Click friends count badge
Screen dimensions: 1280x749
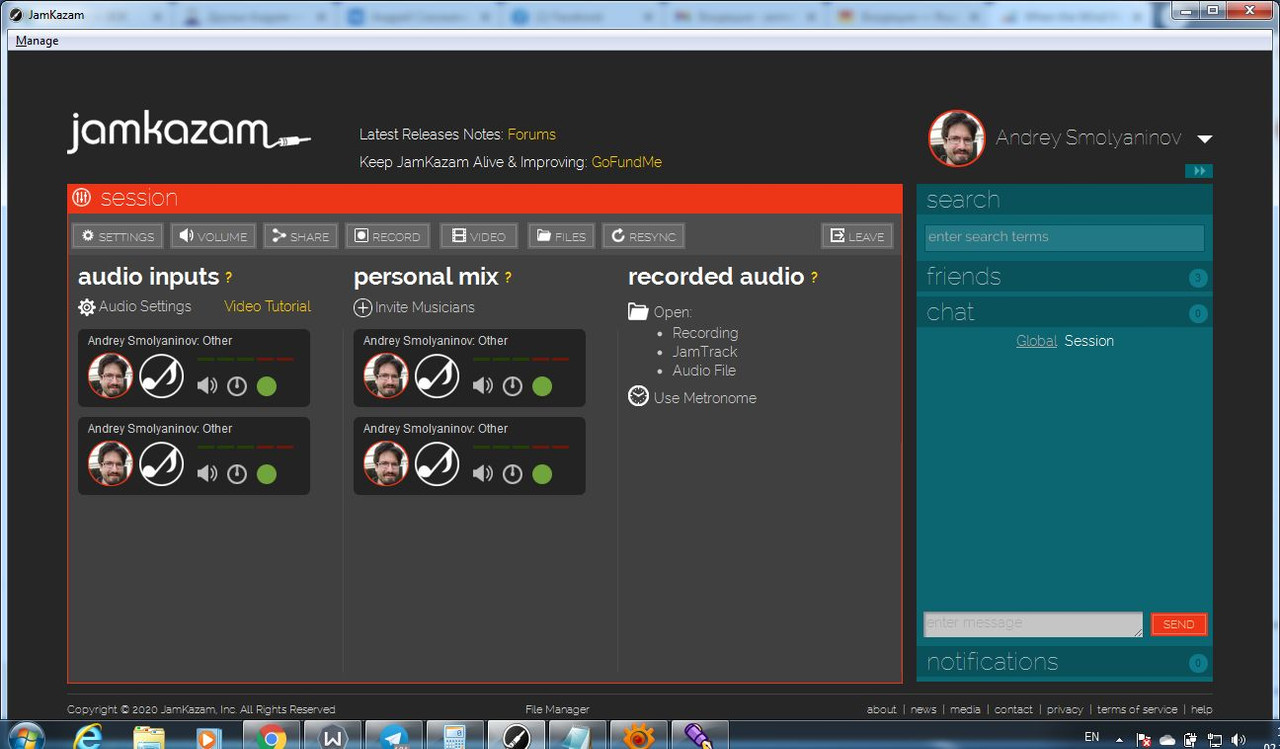point(1198,278)
